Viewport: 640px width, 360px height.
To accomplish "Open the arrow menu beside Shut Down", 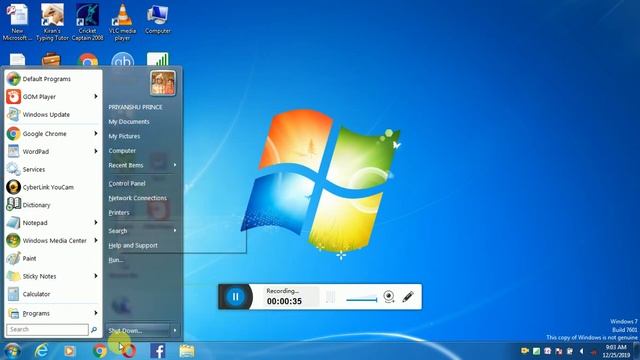I will coord(175,331).
